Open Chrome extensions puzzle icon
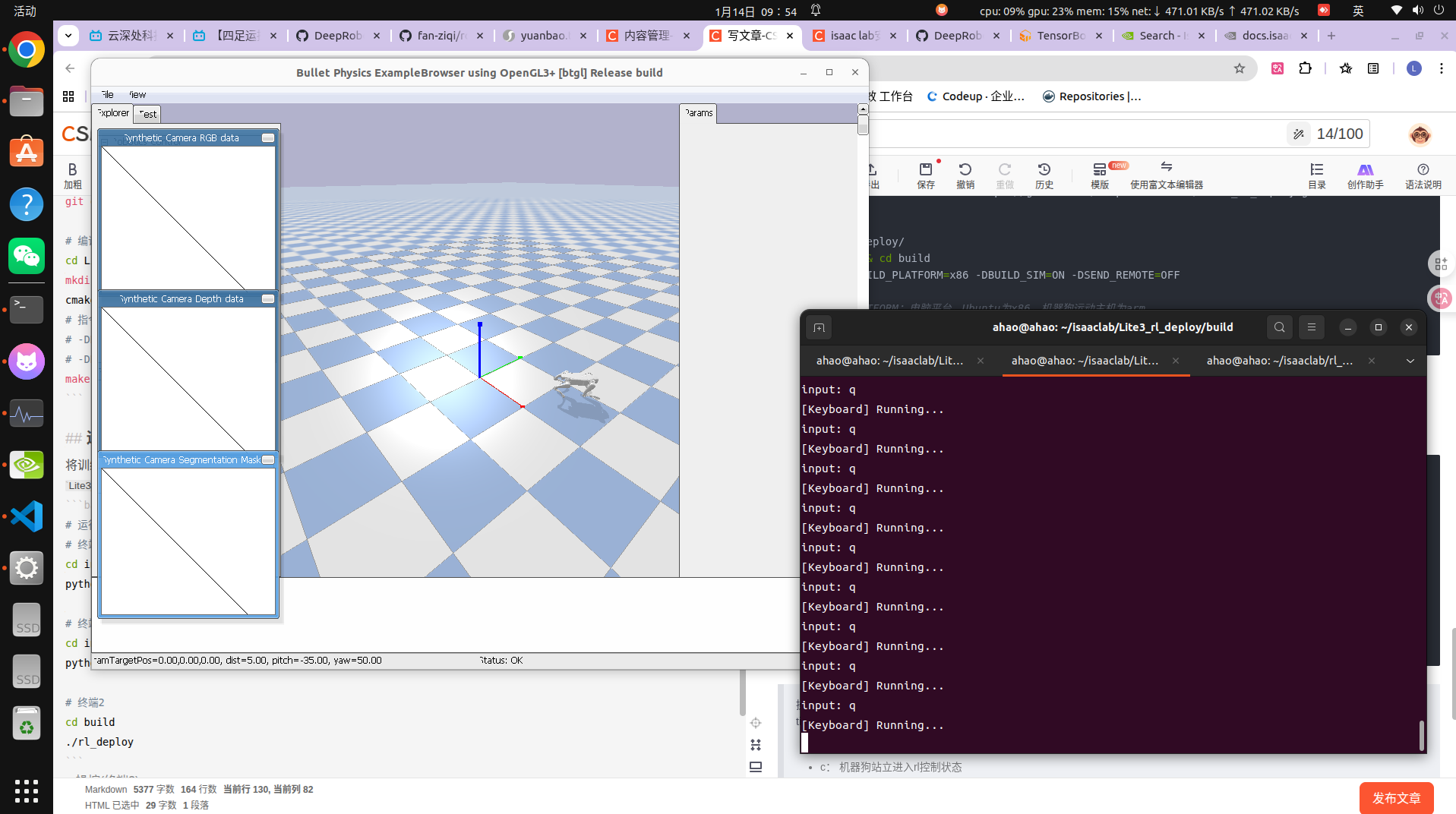 click(1305, 68)
